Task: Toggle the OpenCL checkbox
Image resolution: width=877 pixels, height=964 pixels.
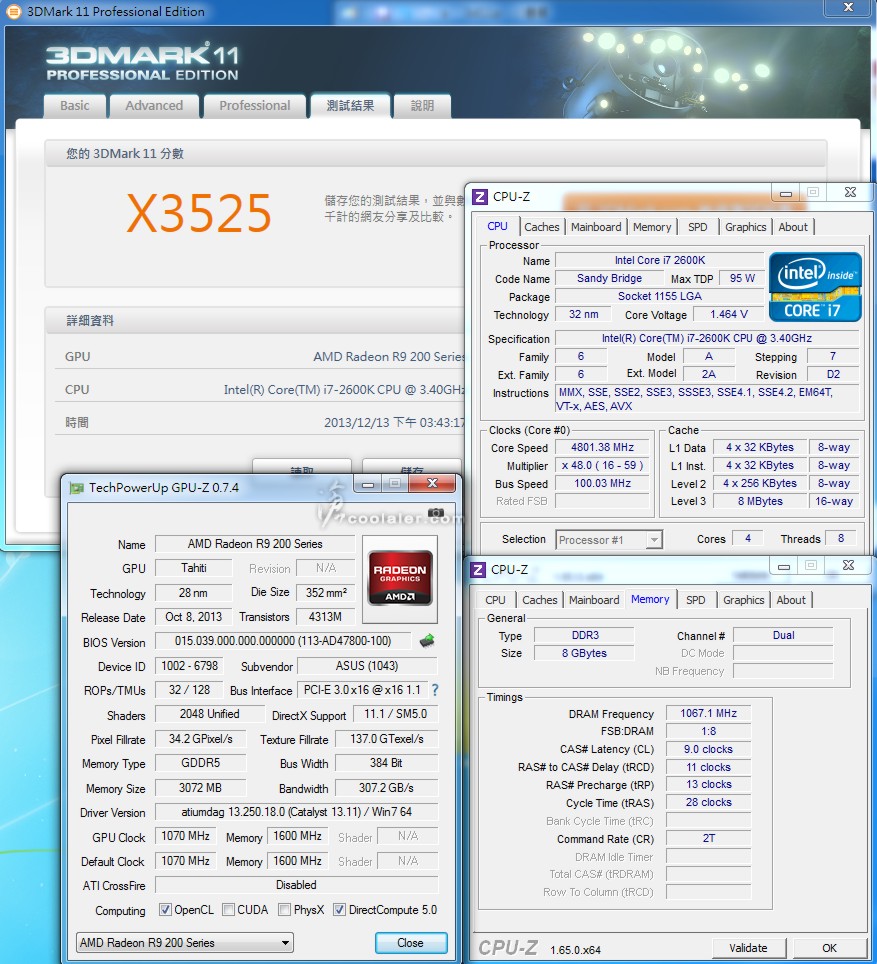Action: point(165,909)
